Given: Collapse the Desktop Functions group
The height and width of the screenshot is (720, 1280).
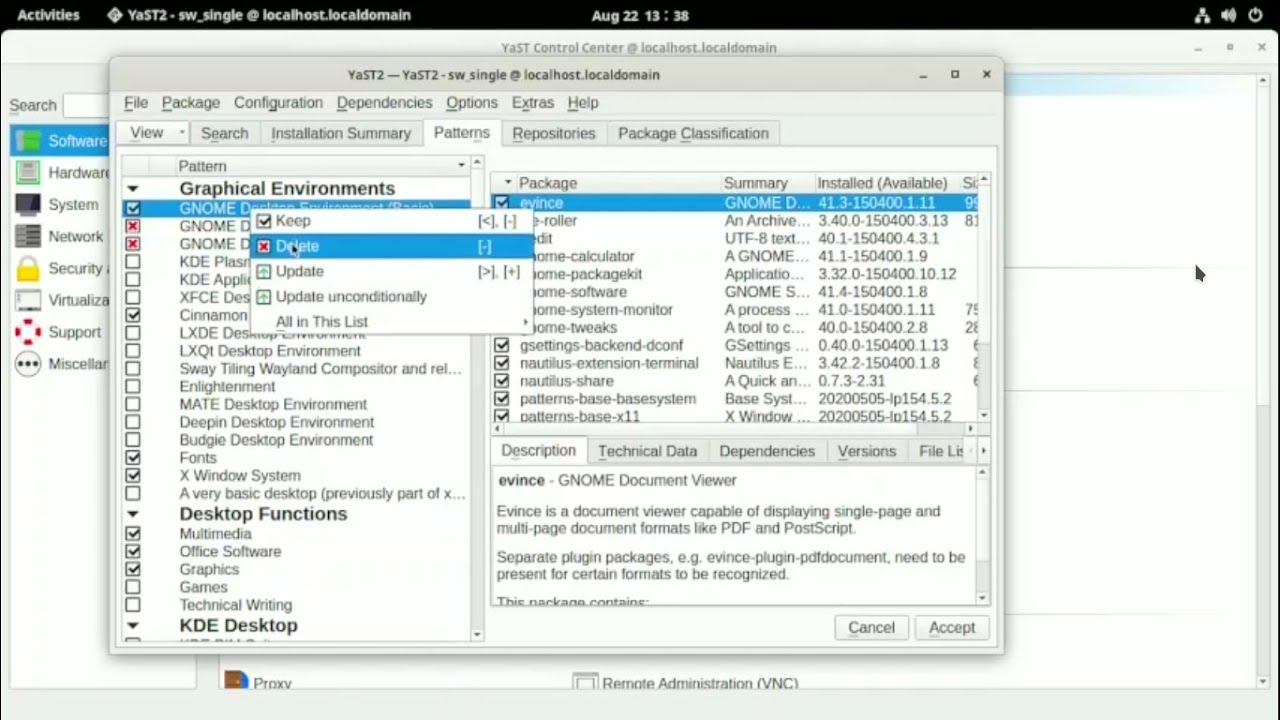Looking at the screenshot, I should pos(132,514).
